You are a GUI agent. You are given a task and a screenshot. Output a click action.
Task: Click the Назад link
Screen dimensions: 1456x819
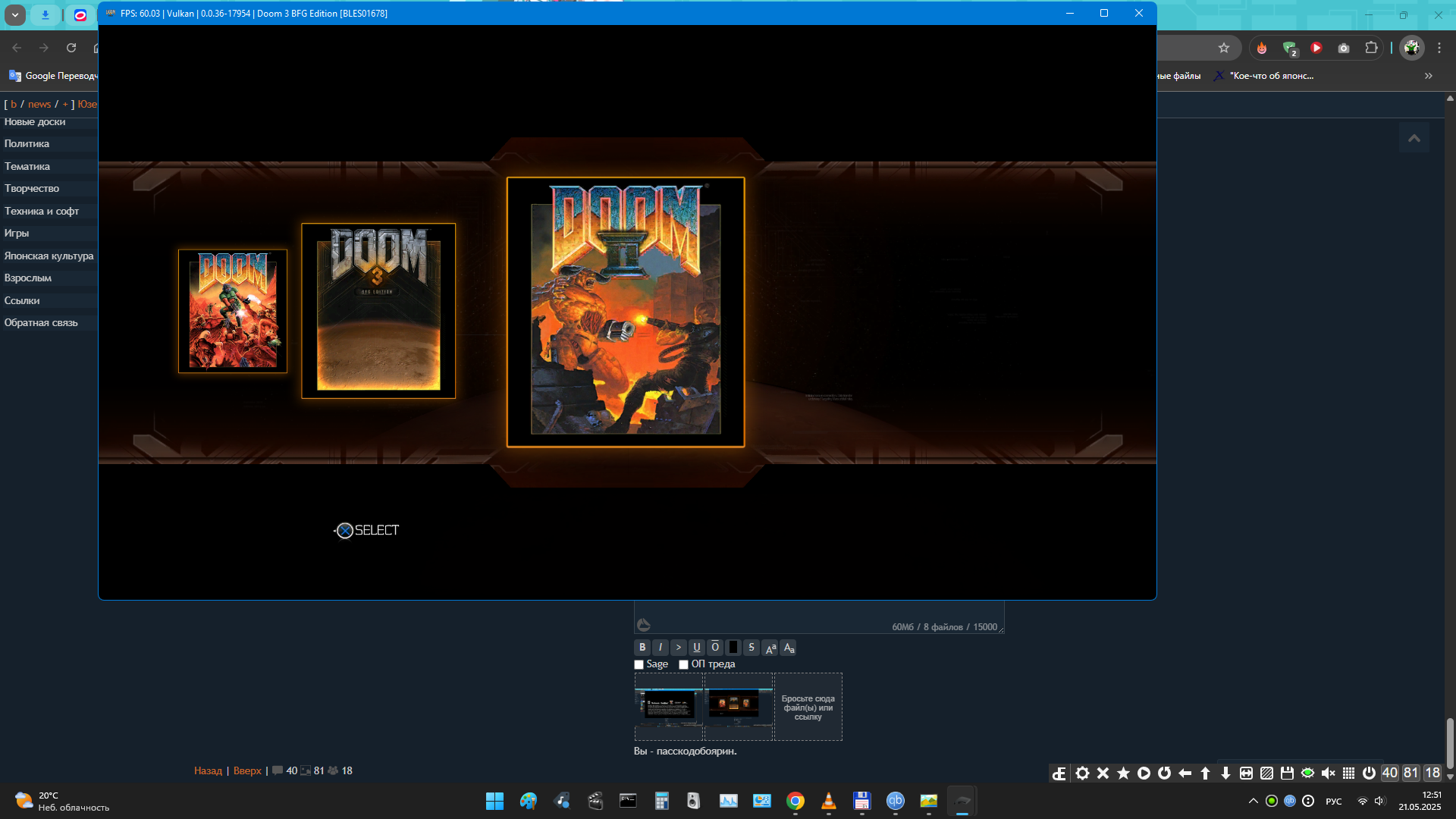click(208, 771)
